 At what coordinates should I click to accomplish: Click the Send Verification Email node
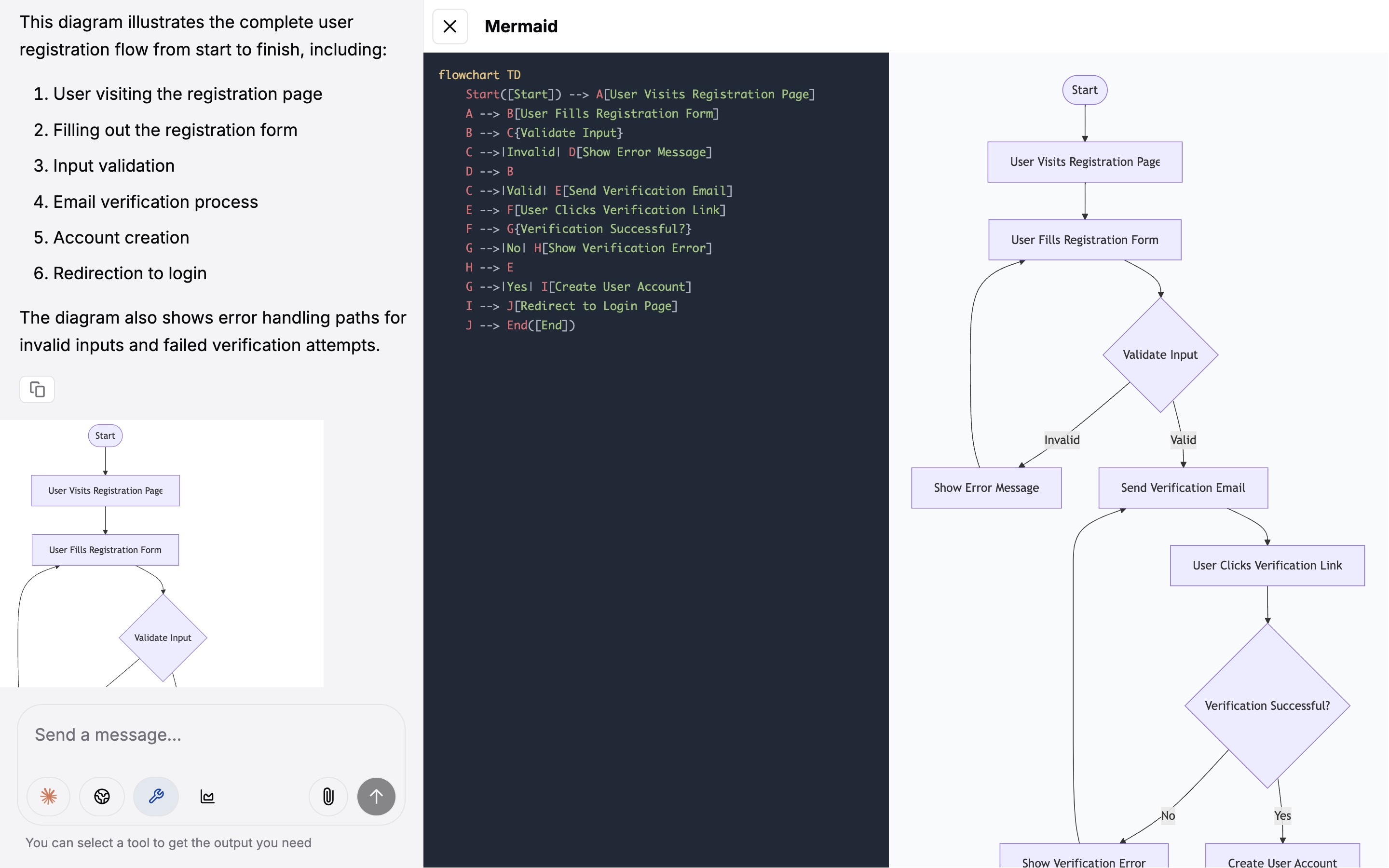click(x=1184, y=488)
